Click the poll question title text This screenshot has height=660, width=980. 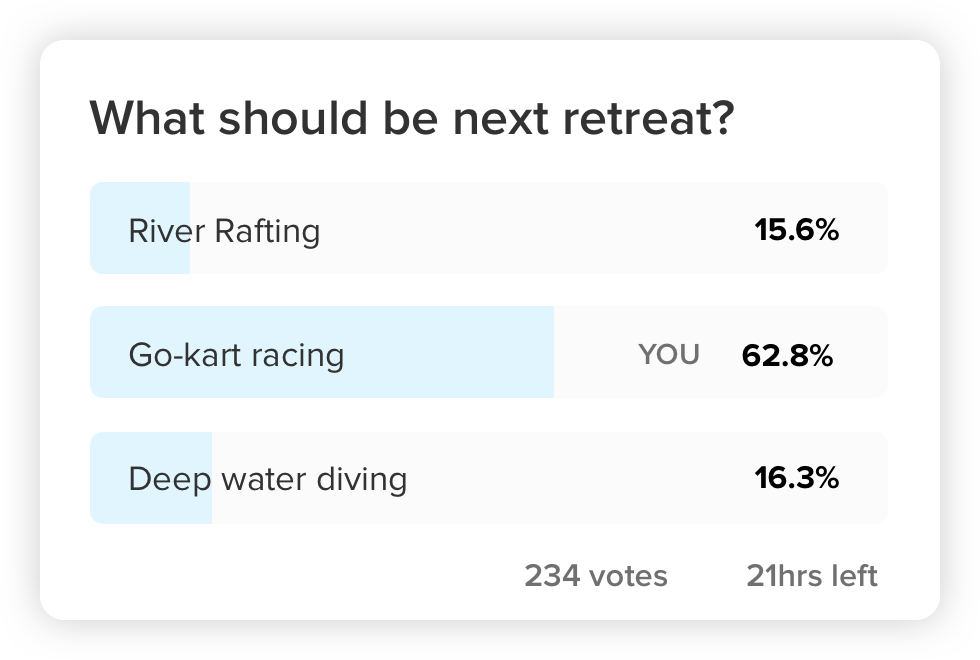pyautogui.click(x=412, y=119)
